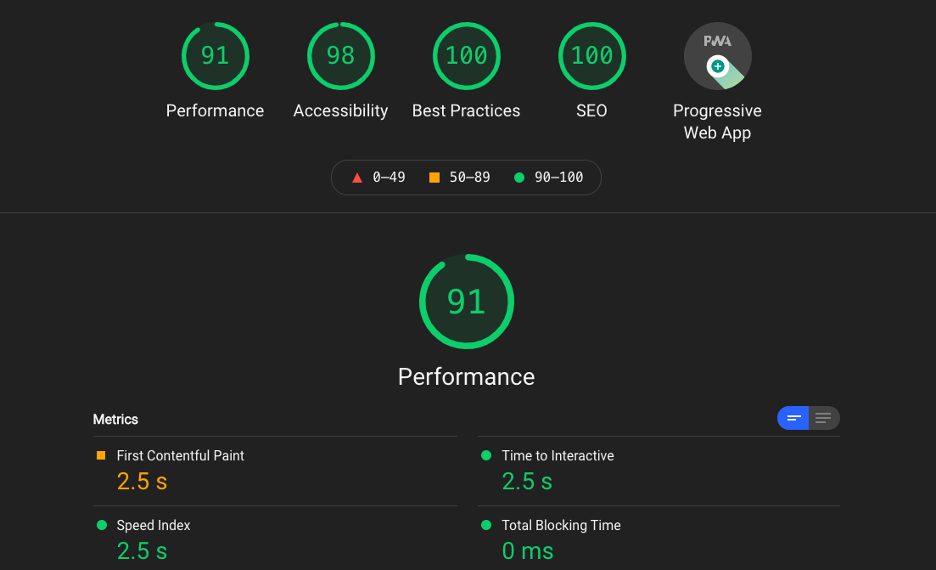
Task: Click the red triangle 0–49 legend item
Action: pyautogui.click(x=378, y=177)
